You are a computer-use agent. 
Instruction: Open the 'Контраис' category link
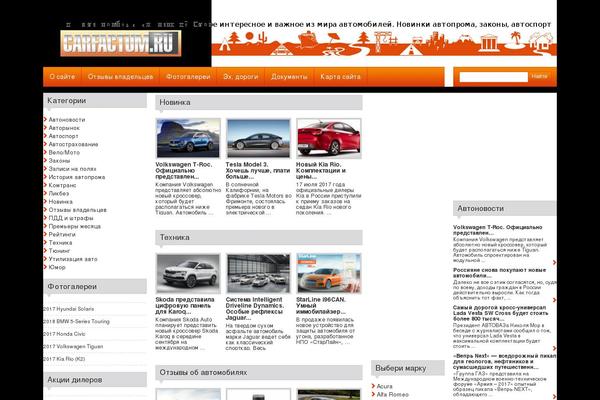(x=62, y=185)
